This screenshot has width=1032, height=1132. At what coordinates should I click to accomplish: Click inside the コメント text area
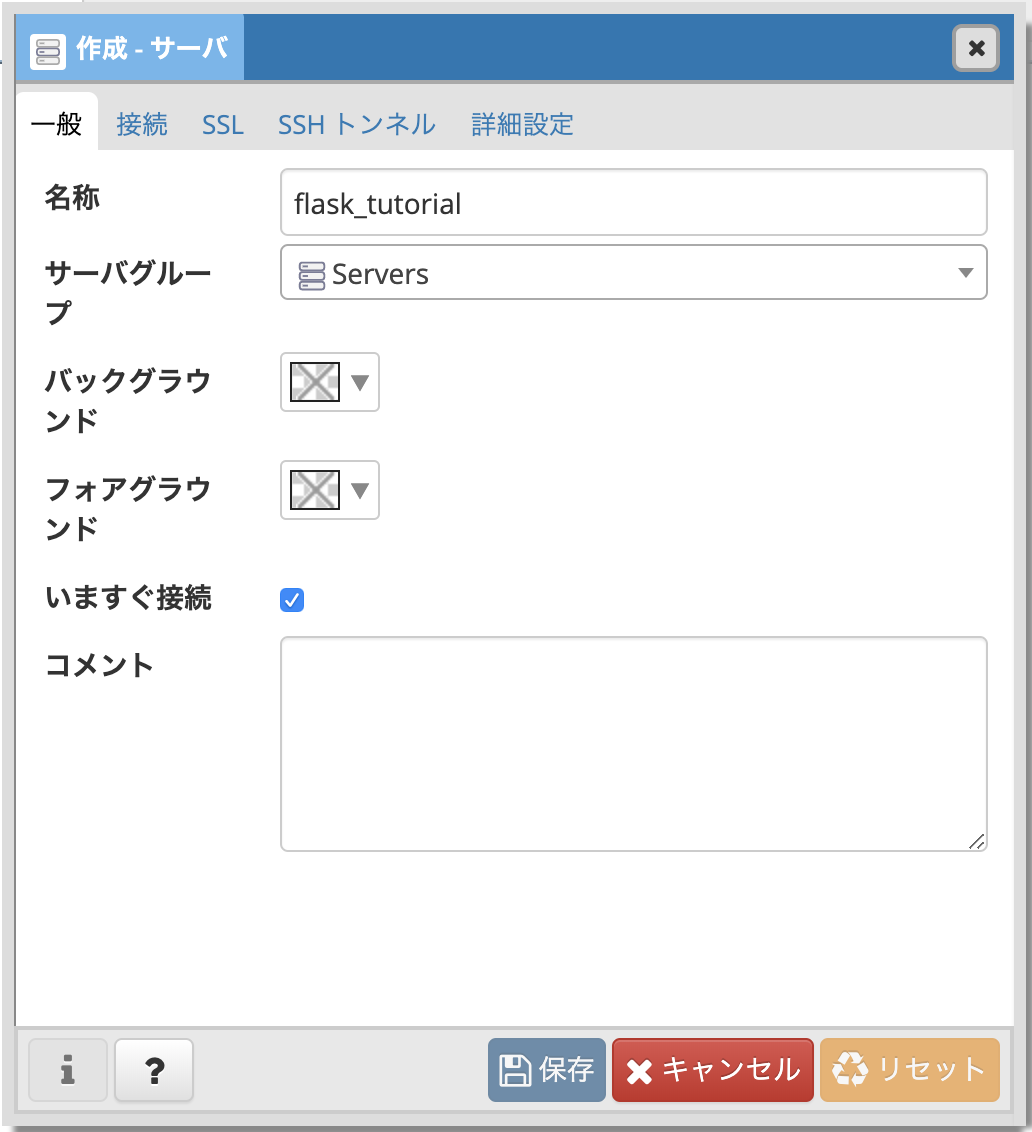(633, 740)
